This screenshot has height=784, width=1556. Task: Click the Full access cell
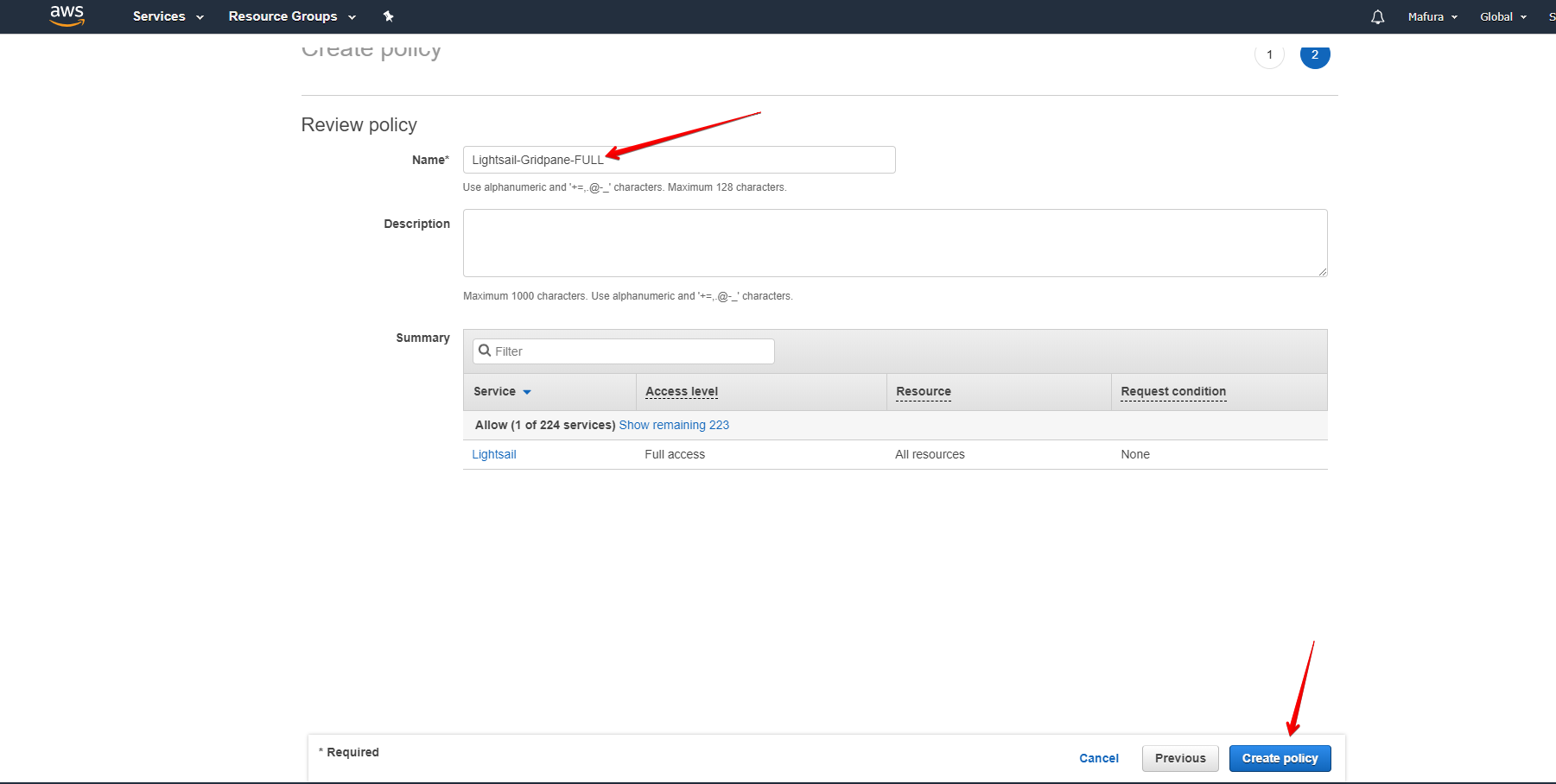[675, 454]
